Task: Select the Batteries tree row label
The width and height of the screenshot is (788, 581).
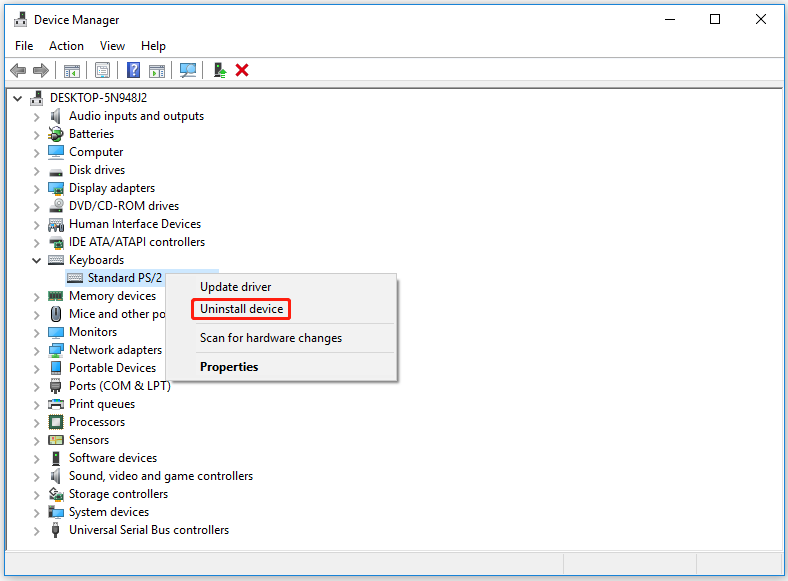Action: click(x=91, y=134)
